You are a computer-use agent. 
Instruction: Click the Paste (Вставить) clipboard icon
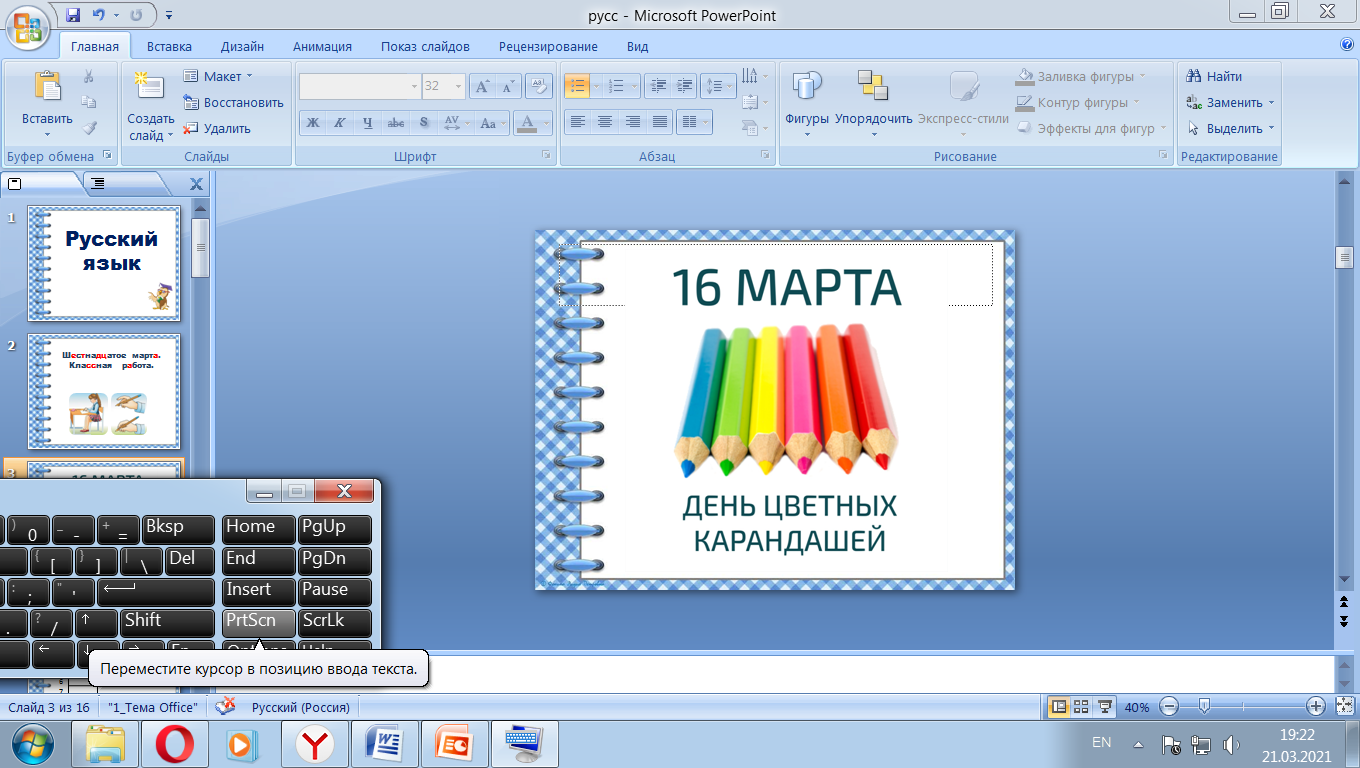[x=47, y=87]
